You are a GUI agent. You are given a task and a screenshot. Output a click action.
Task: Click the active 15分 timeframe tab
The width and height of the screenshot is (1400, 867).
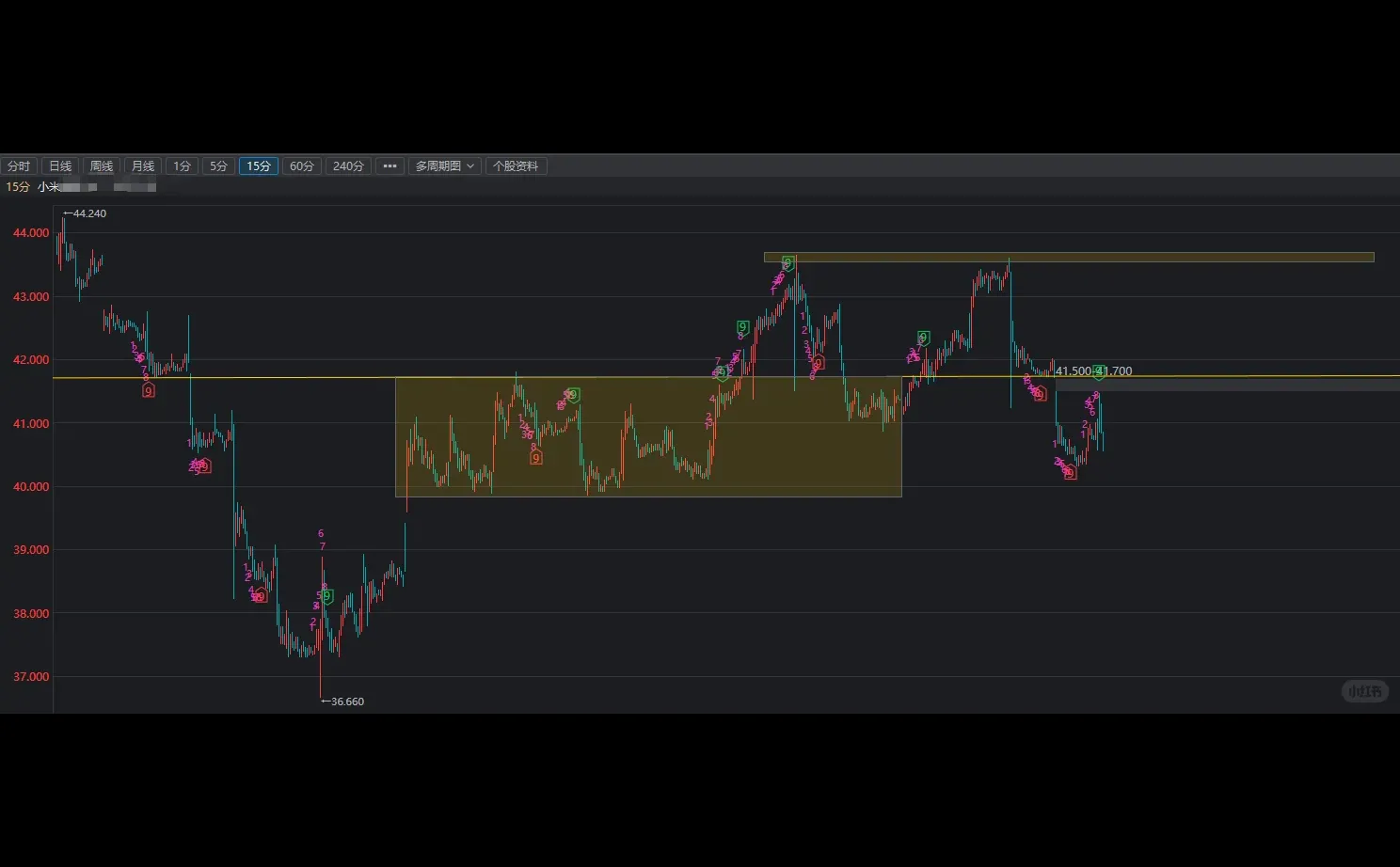pos(259,166)
